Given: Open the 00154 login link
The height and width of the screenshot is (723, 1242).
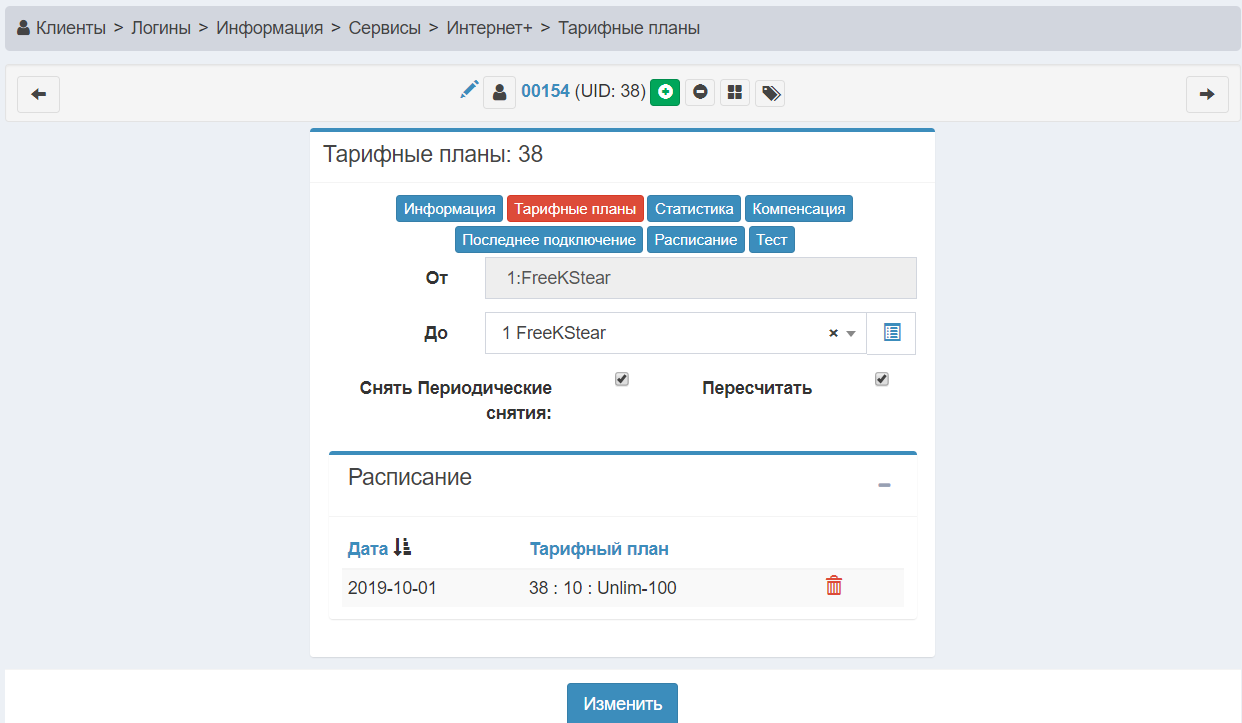Looking at the screenshot, I should 545,91.
